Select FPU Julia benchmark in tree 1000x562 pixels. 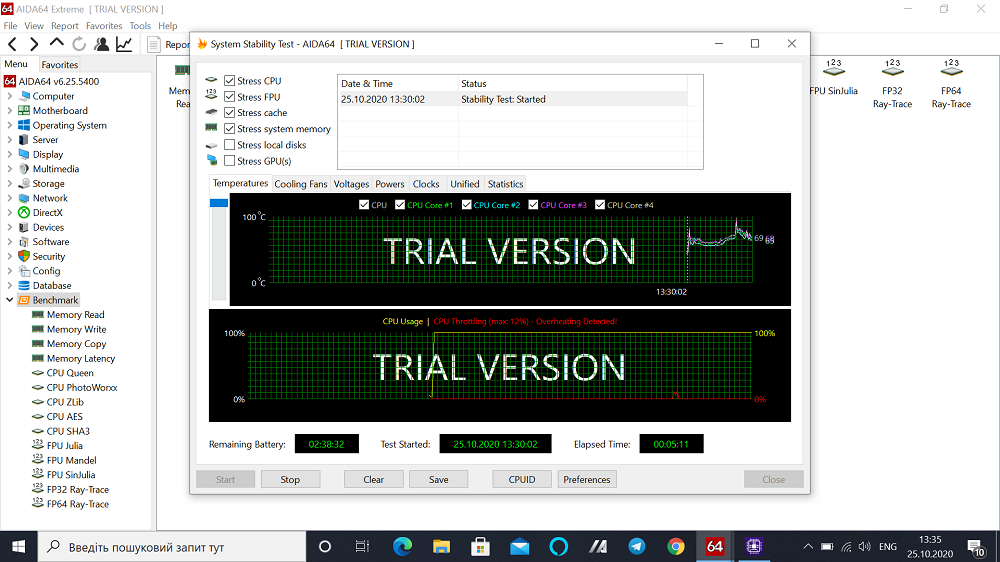coord(64,446)
